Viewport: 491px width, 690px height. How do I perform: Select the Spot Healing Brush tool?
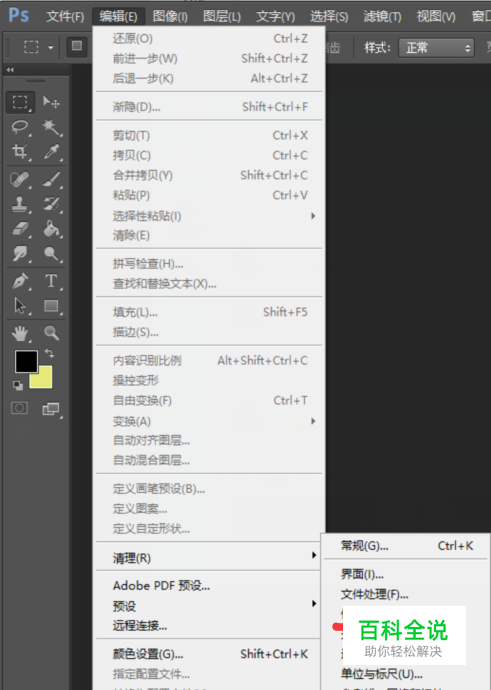pyautogui.click(x=20, y=179)
